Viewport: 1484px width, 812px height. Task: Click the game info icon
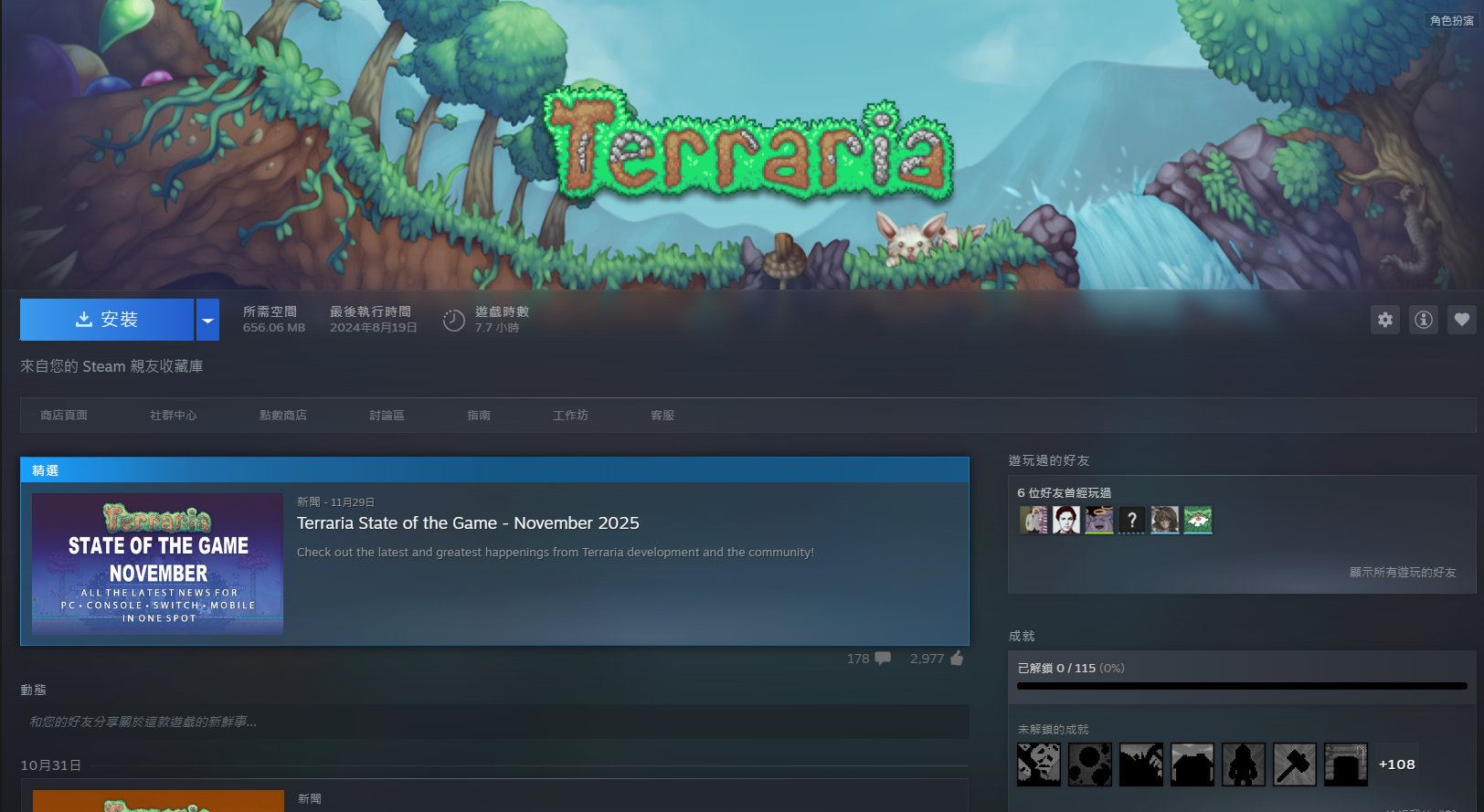pyautogui.click(x=1424, y=320)
